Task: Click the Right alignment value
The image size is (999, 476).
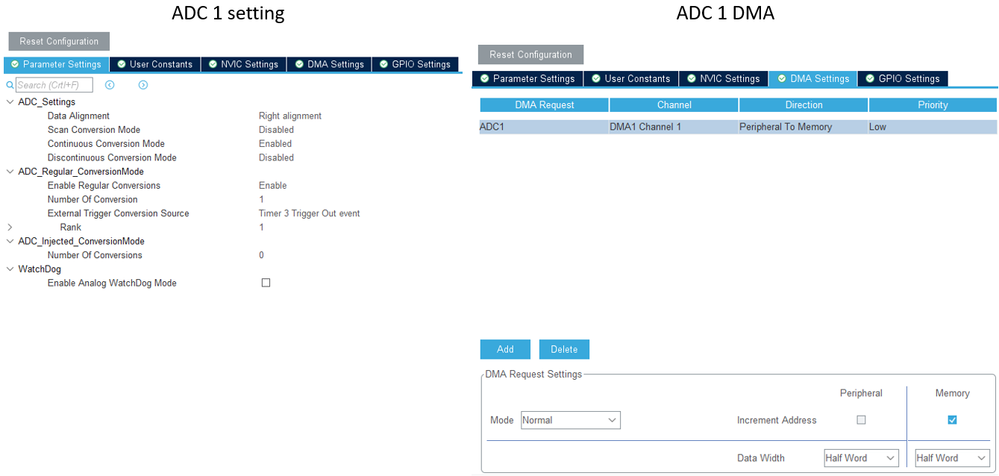Action: pyautogui.click(x=290, y=116)
